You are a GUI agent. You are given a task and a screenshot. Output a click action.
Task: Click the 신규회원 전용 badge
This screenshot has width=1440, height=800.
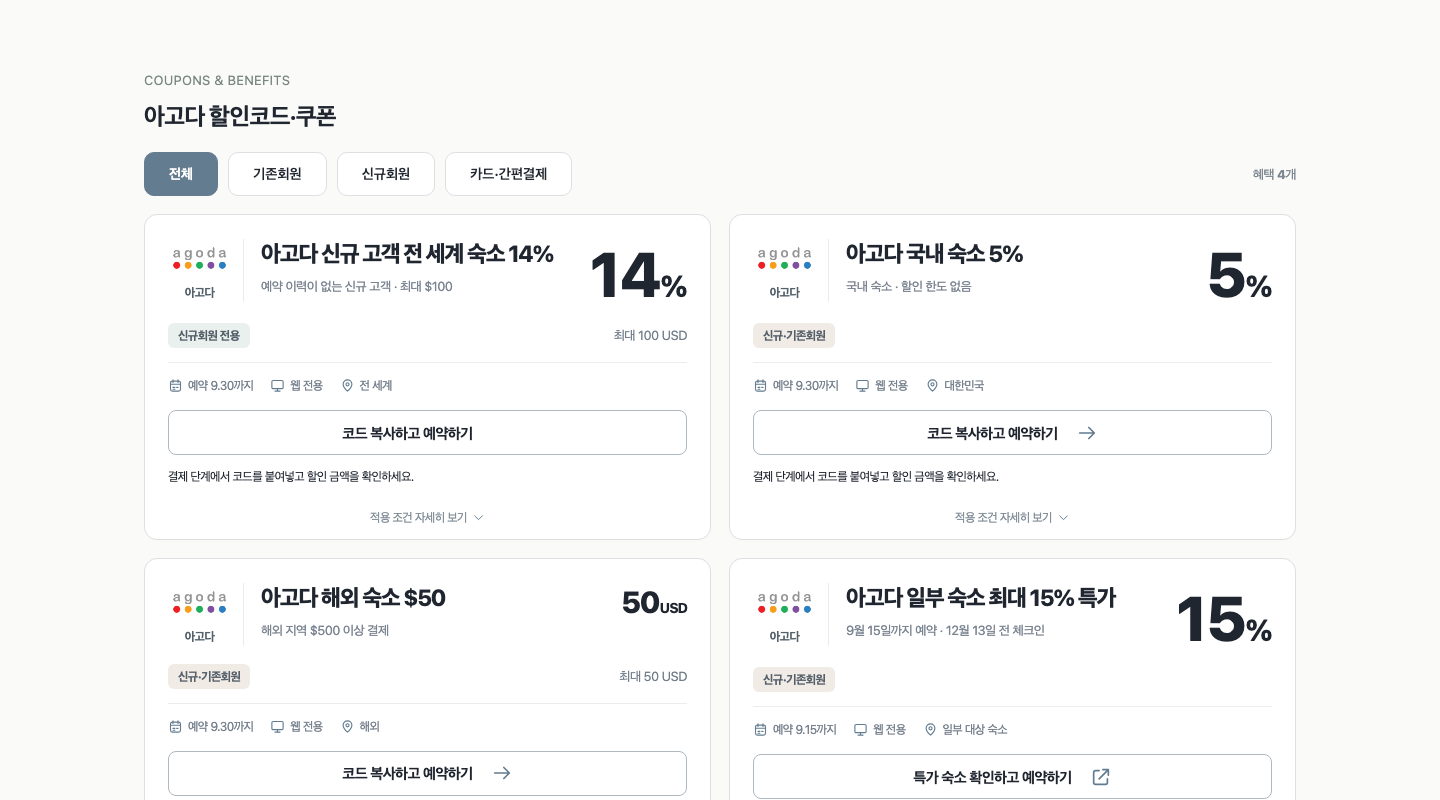coord(209,336)
